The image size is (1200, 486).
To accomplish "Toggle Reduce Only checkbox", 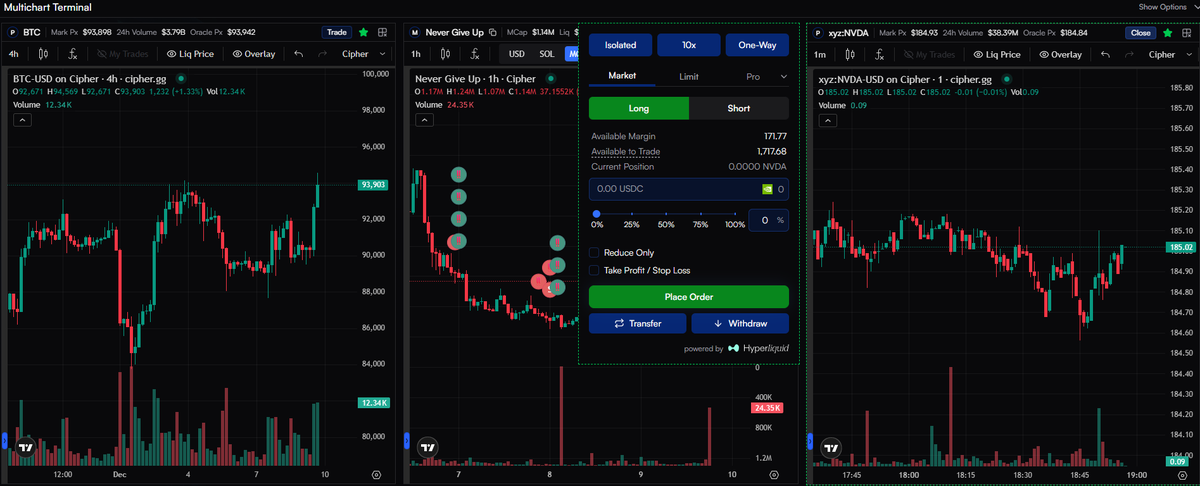I will [594, 253].
